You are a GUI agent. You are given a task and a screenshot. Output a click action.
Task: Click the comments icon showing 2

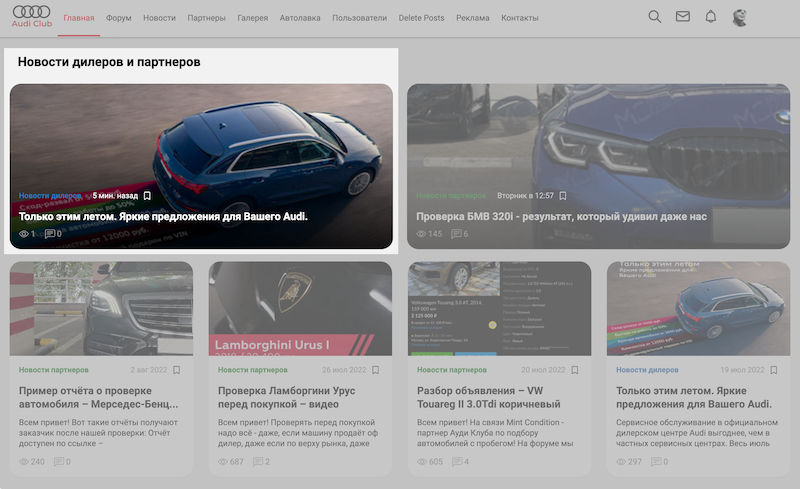tap(258, 461)
